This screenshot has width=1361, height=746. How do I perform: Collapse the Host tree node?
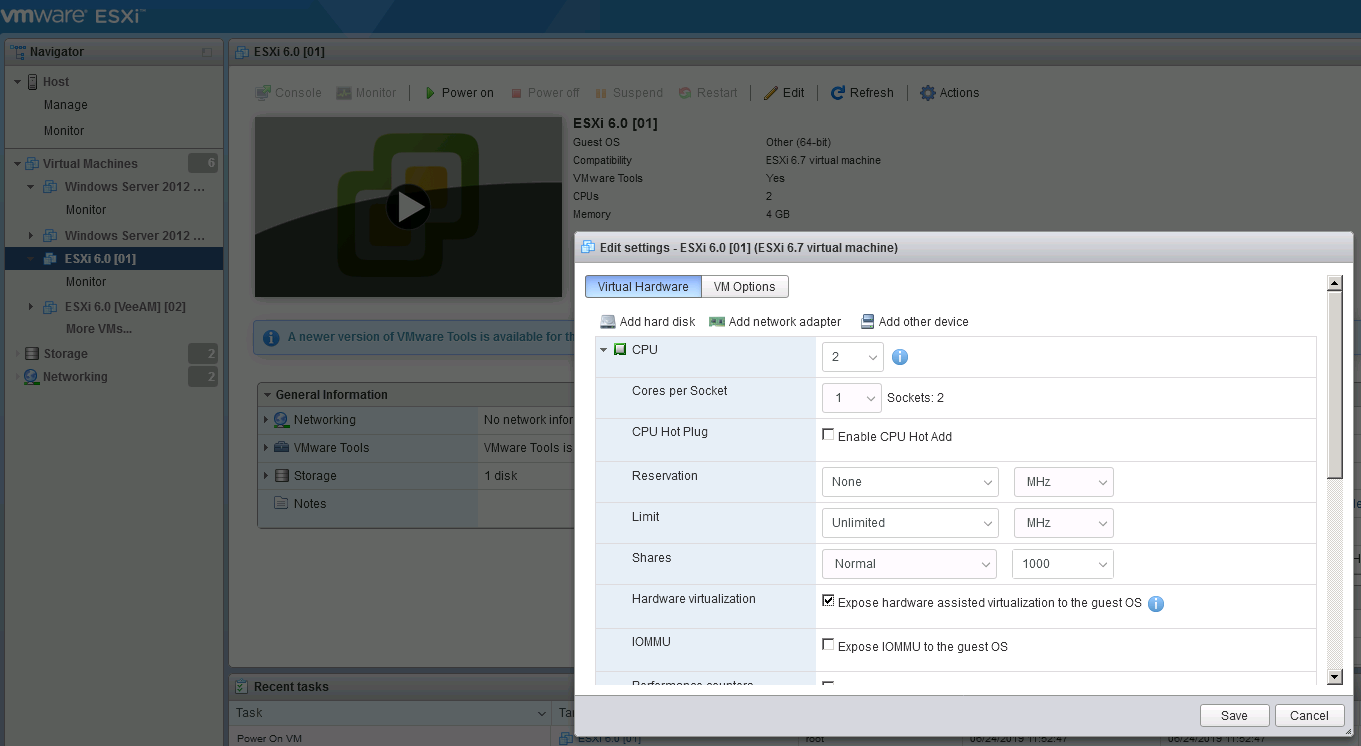tap(17, 82)
